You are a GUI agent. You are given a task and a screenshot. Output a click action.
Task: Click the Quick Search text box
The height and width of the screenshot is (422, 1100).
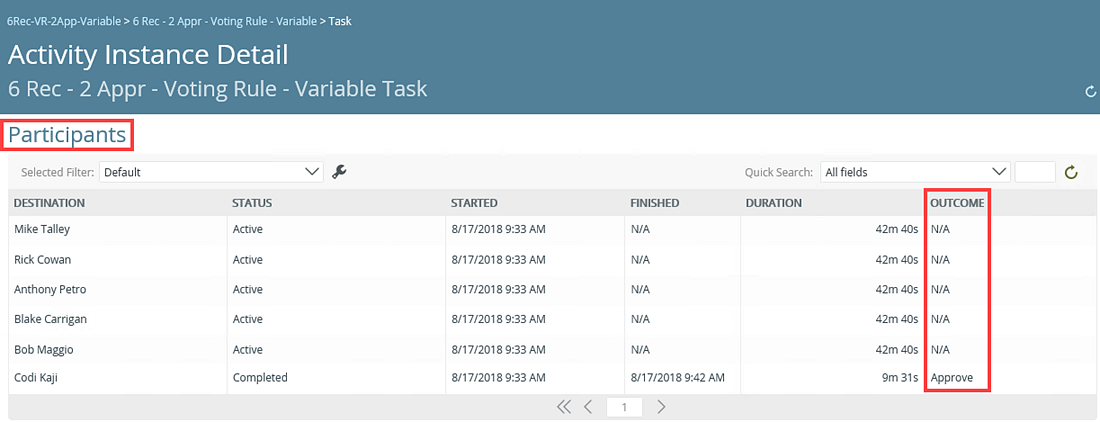[x=1035, y=172]
